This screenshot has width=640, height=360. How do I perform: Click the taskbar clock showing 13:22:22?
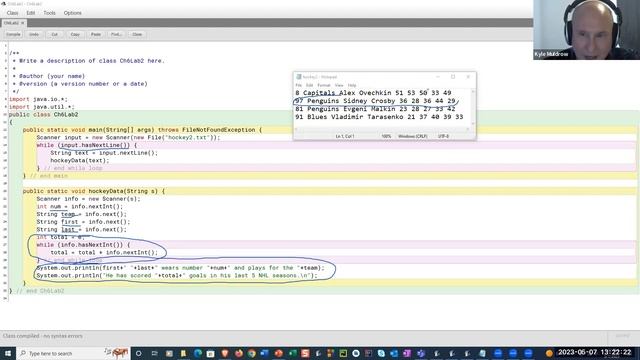coord(594,352)
